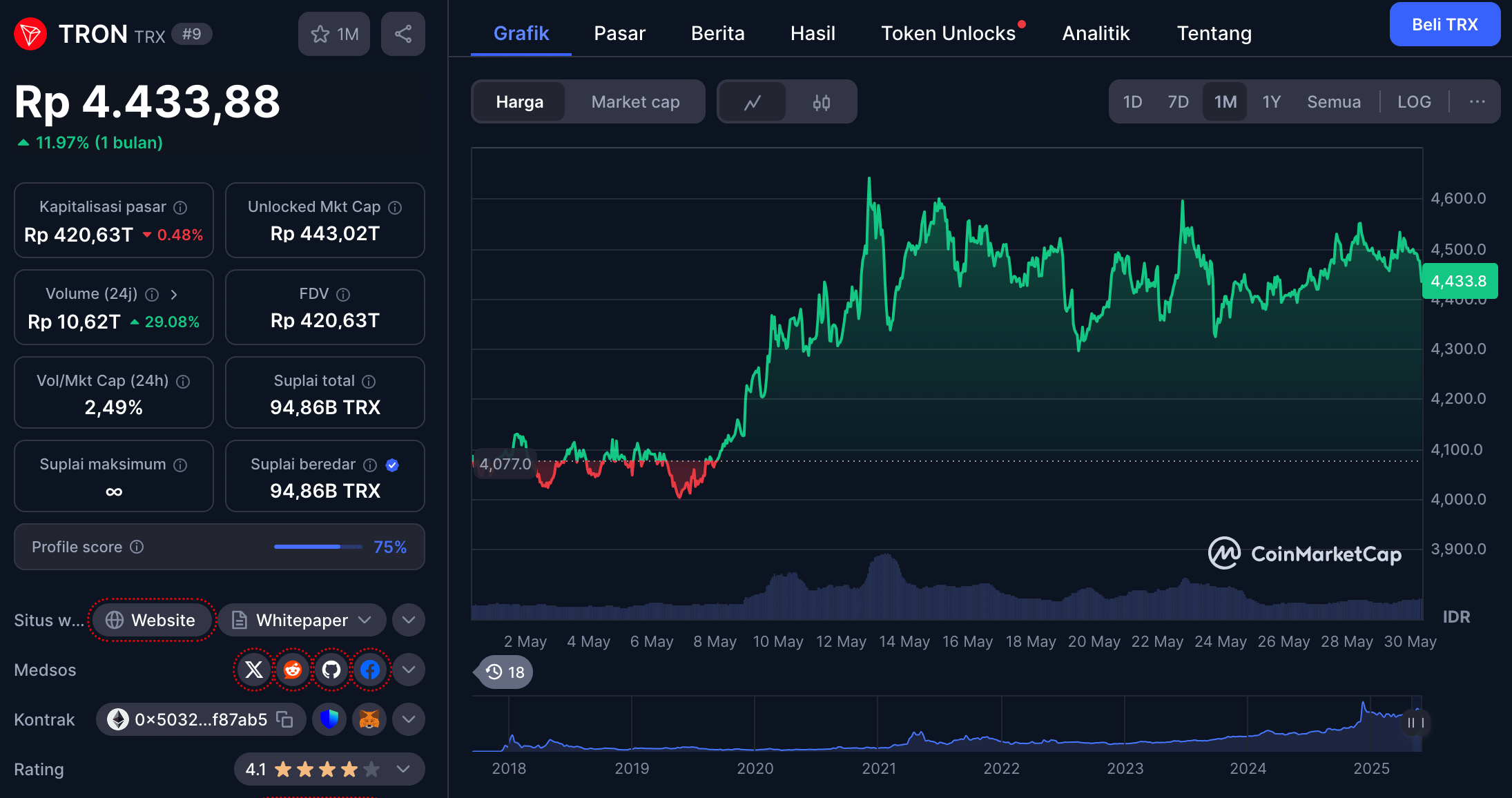Open the GitHub social icon

[331, 670]
